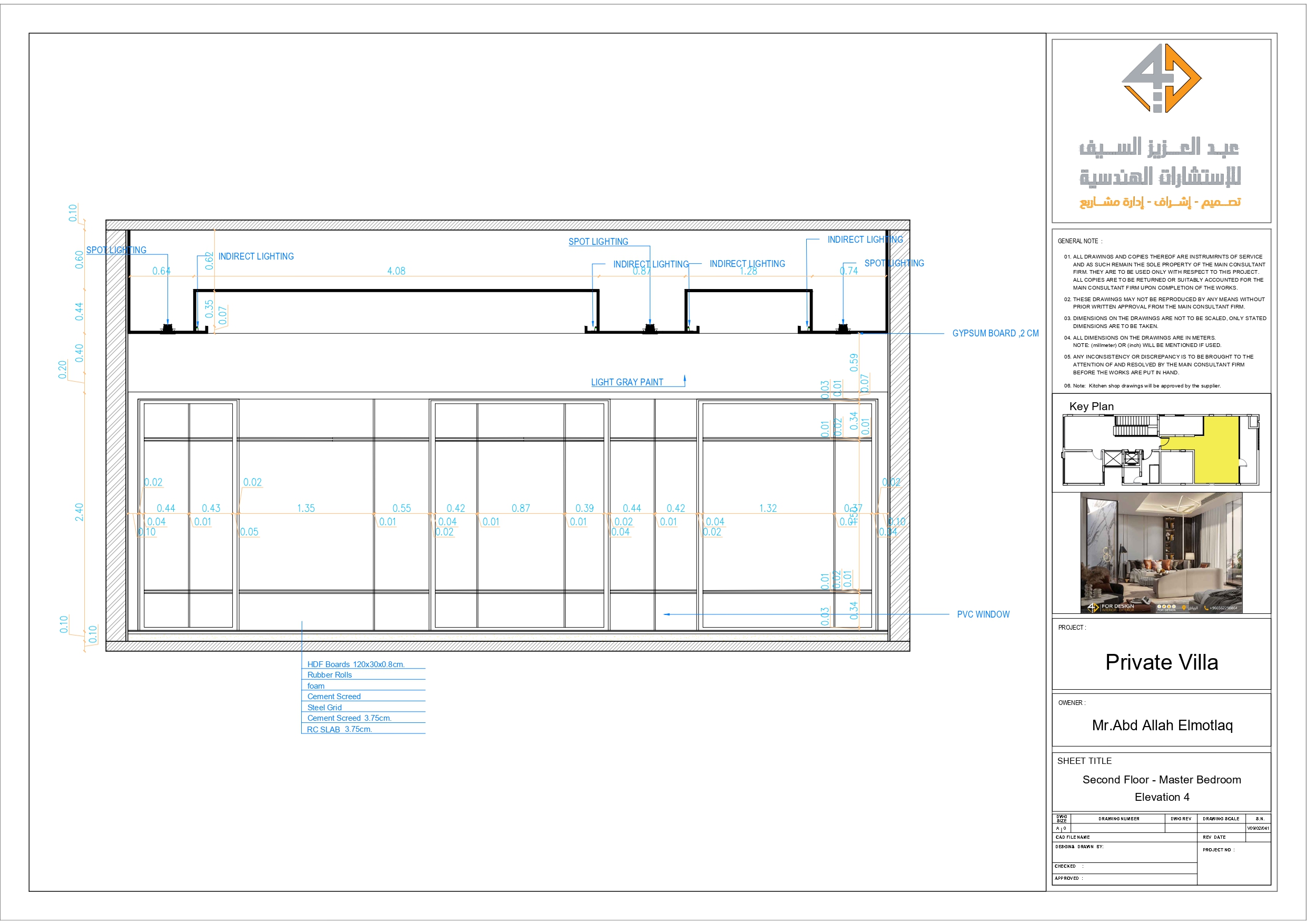The image size is (1307, 924).
Task: Select the Twitter icon in the render banner
Action: click(x=1164, y=608)
